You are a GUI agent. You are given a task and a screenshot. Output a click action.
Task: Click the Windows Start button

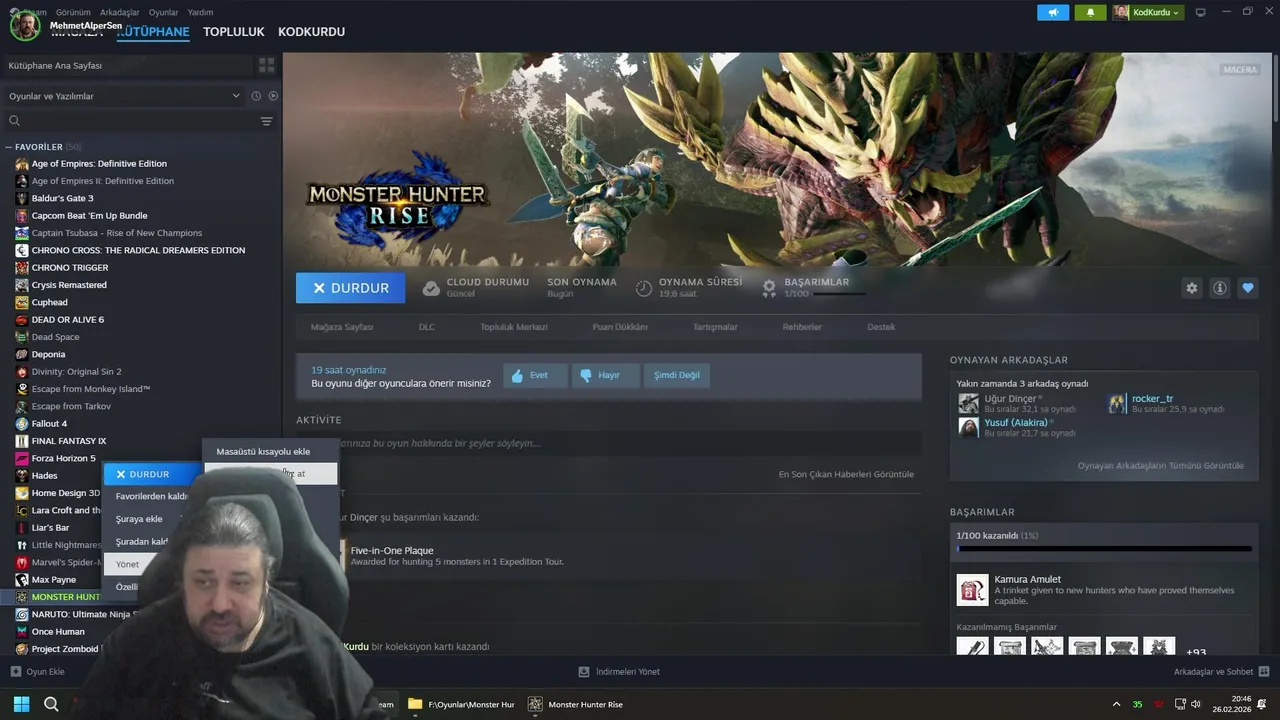click(21, 704)
